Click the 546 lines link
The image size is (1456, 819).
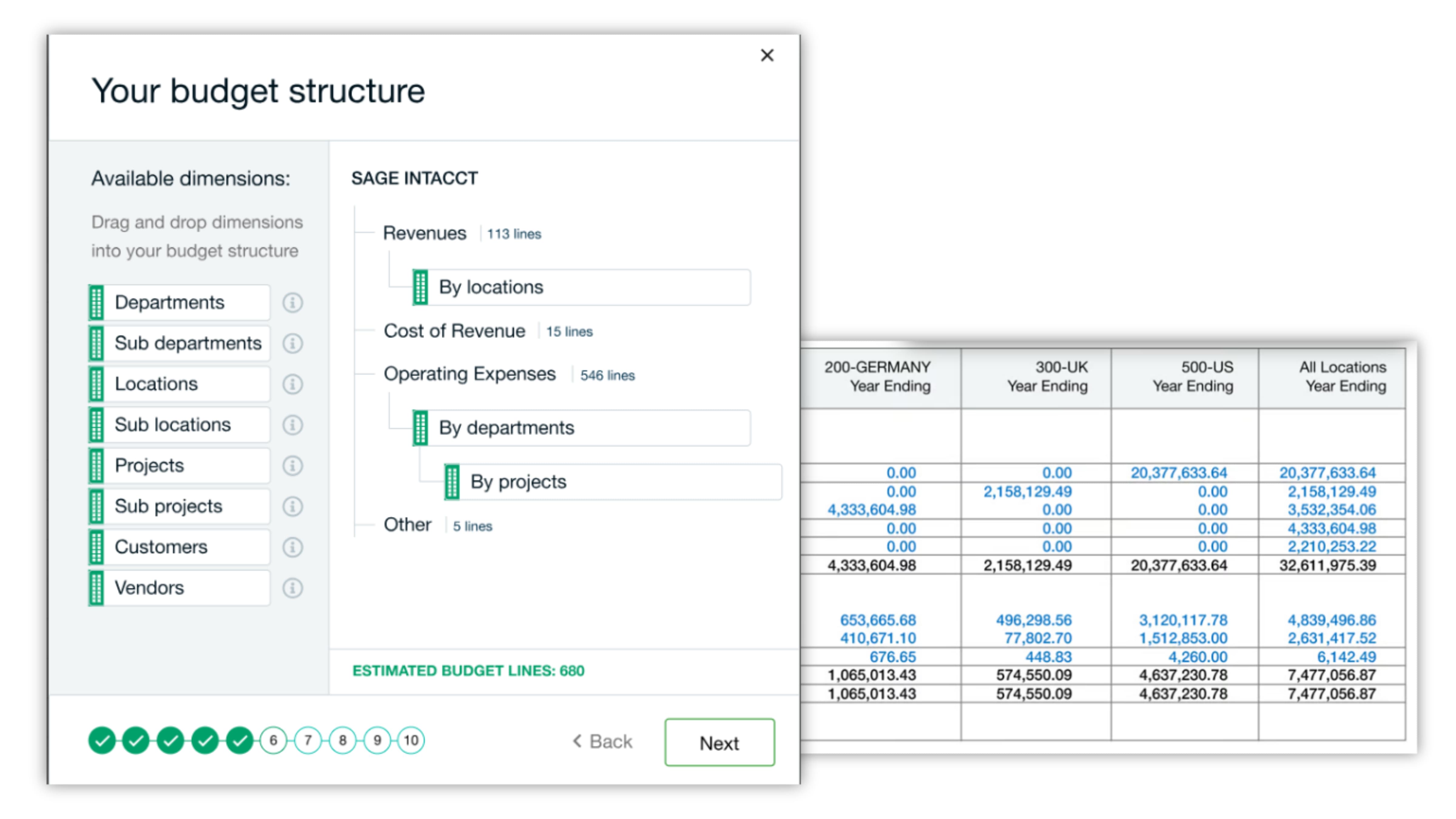[608, 376]
